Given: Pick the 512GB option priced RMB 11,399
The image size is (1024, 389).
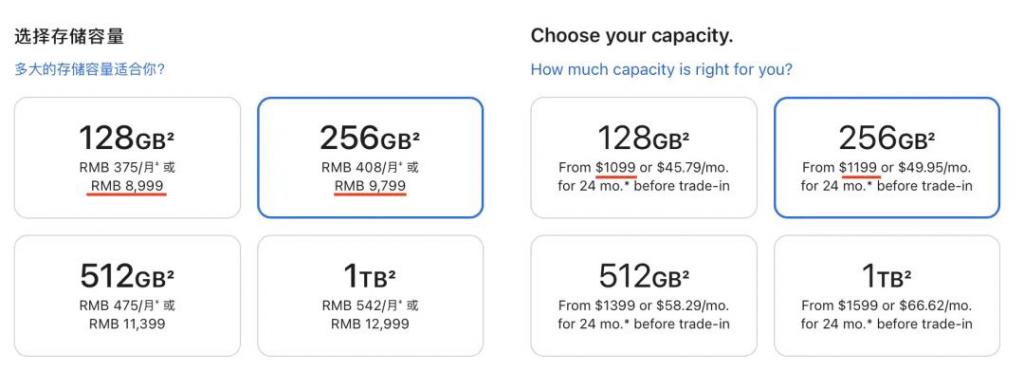Looking at the screenshot, I should coord(127,296).
